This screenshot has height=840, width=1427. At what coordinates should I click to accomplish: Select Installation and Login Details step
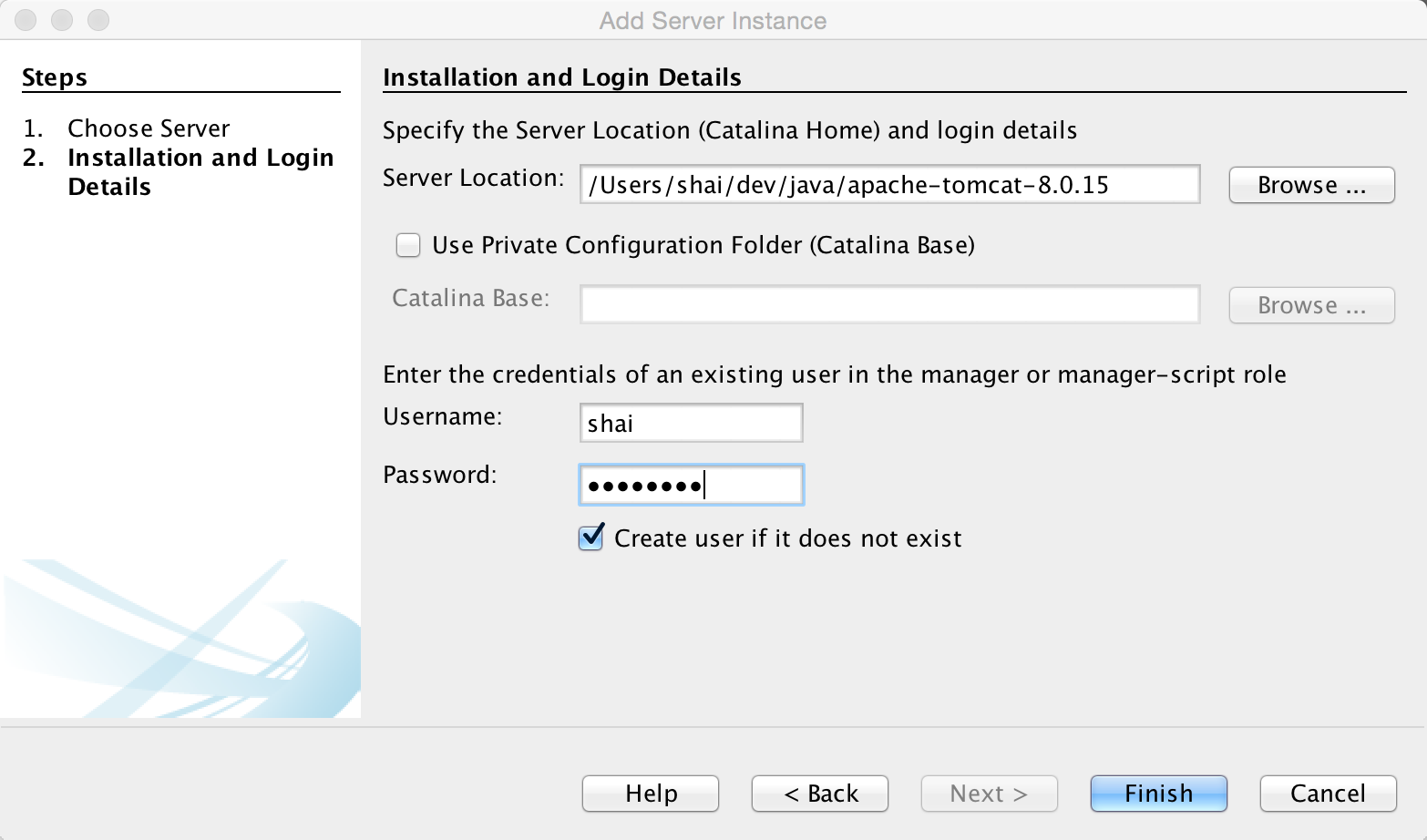coord(200,171)
